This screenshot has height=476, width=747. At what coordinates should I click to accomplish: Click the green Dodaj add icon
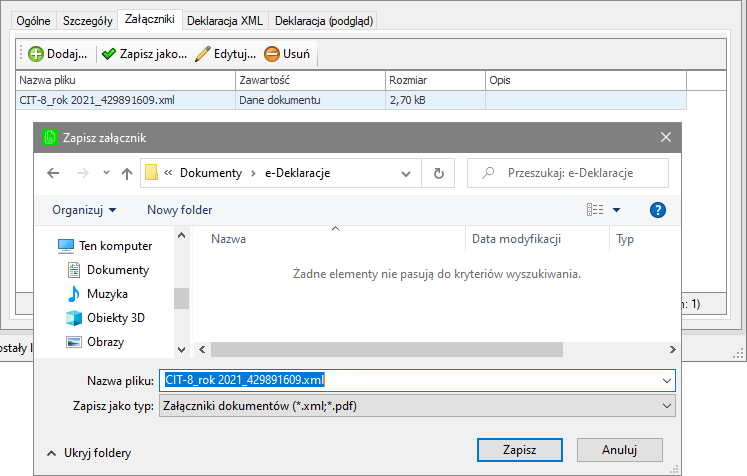[x=36, y=54]
